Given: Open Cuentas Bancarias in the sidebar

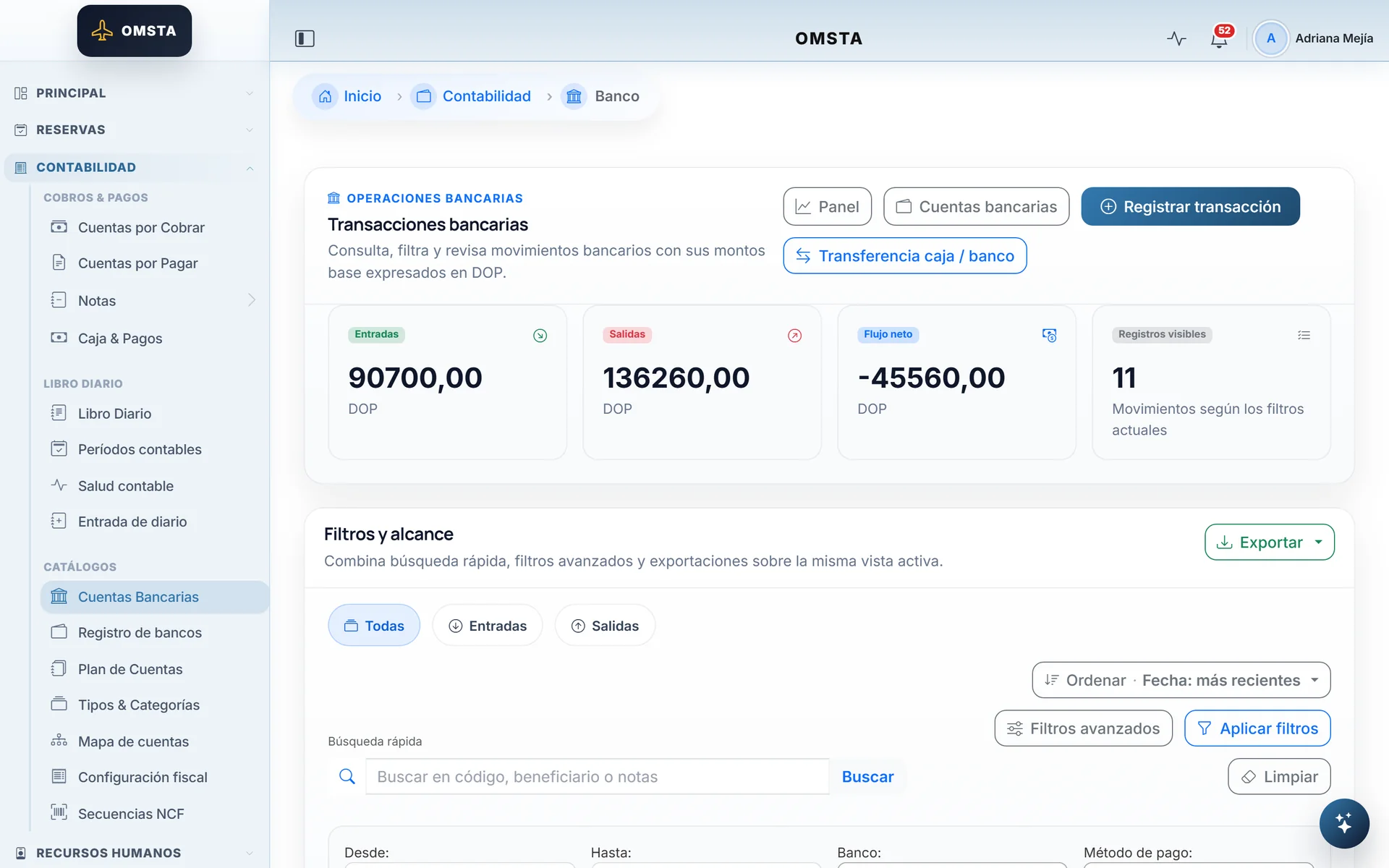Looking at the screenshot, I should pos(154,597).
